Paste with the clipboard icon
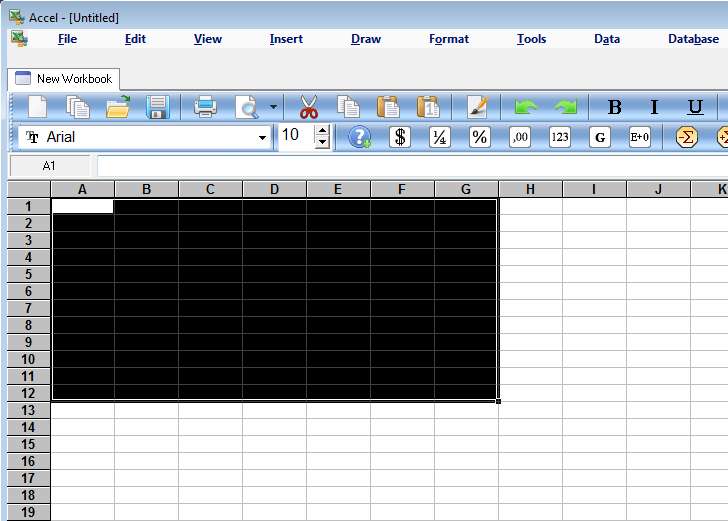Screen dimensions: 728x521 [388, 107]
